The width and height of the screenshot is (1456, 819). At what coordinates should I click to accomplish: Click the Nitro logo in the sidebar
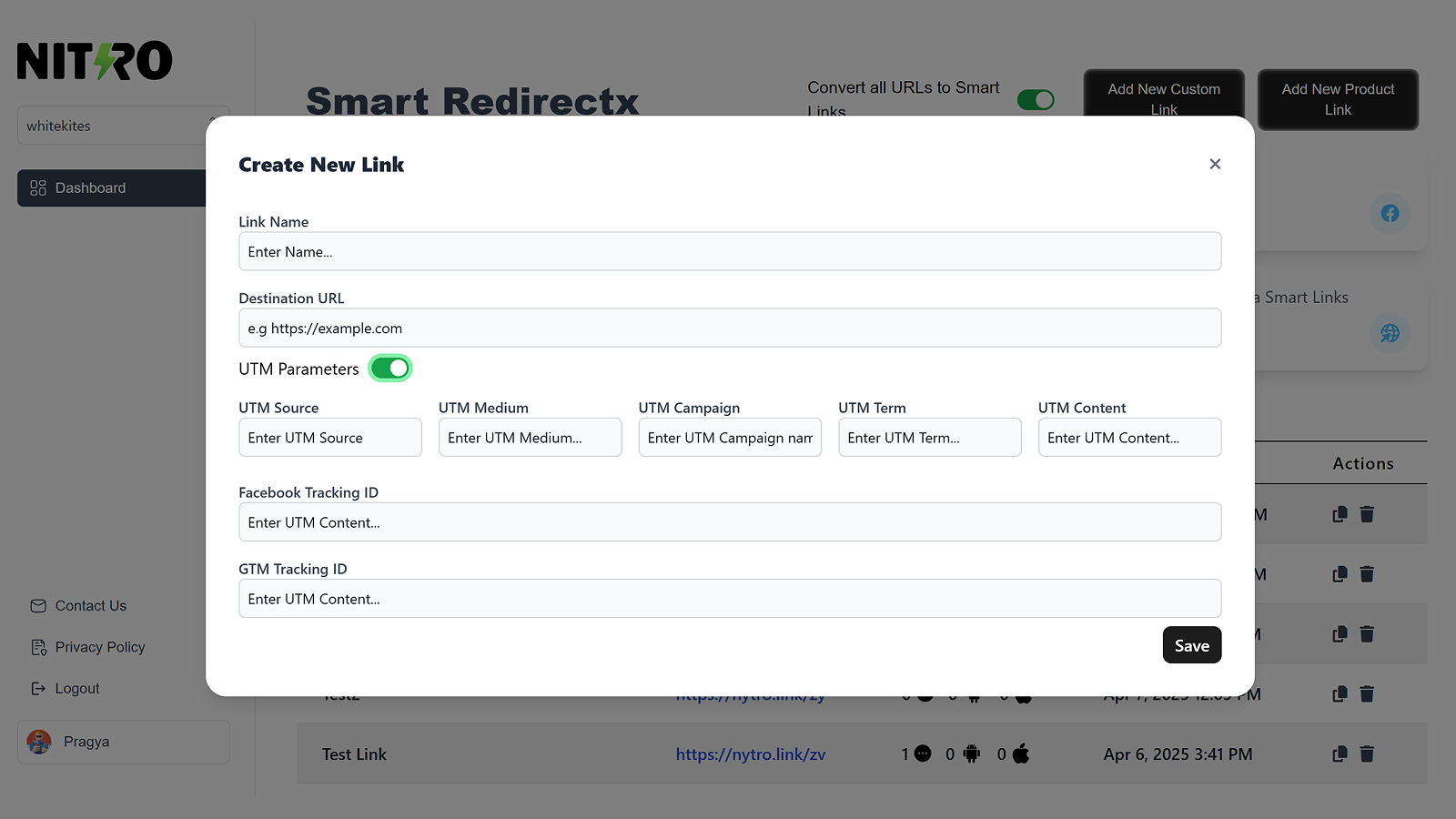click(x=94, y=59)
